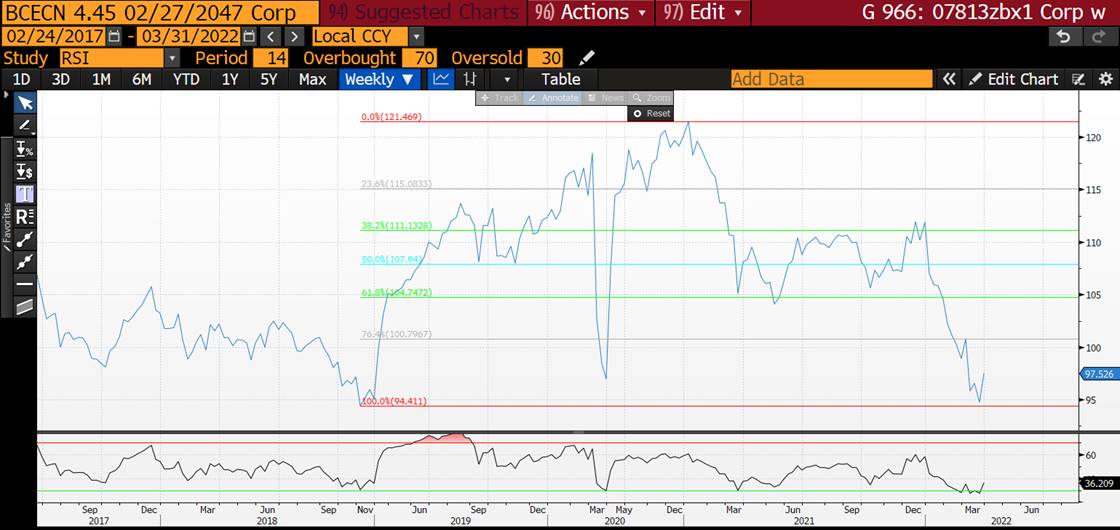Select the arrow pointer tool
Screen dimensions: 1120x530
[x=25, y=103]
